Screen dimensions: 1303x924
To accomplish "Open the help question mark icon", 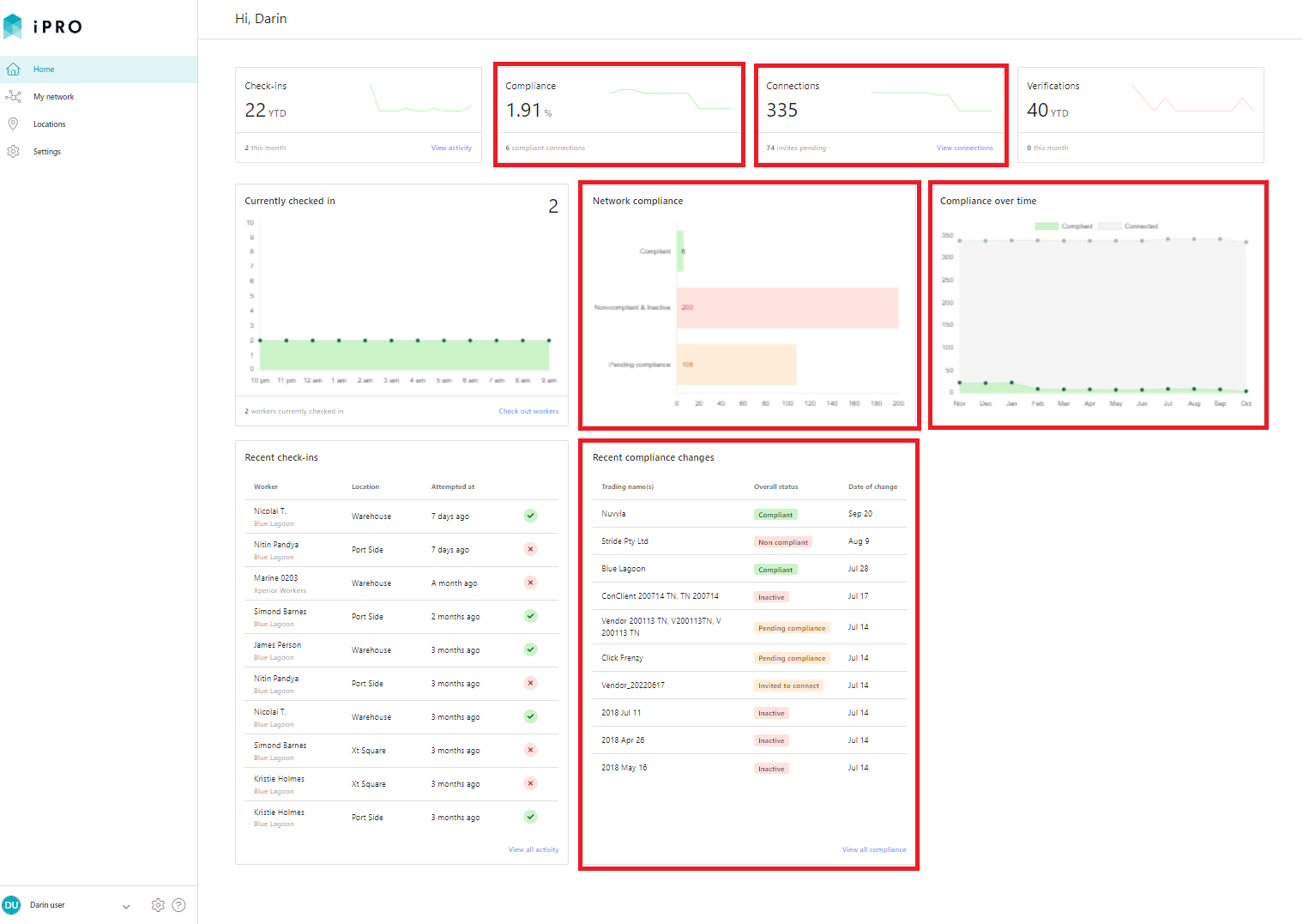I will pyautogui.click(x=178, y=905).
